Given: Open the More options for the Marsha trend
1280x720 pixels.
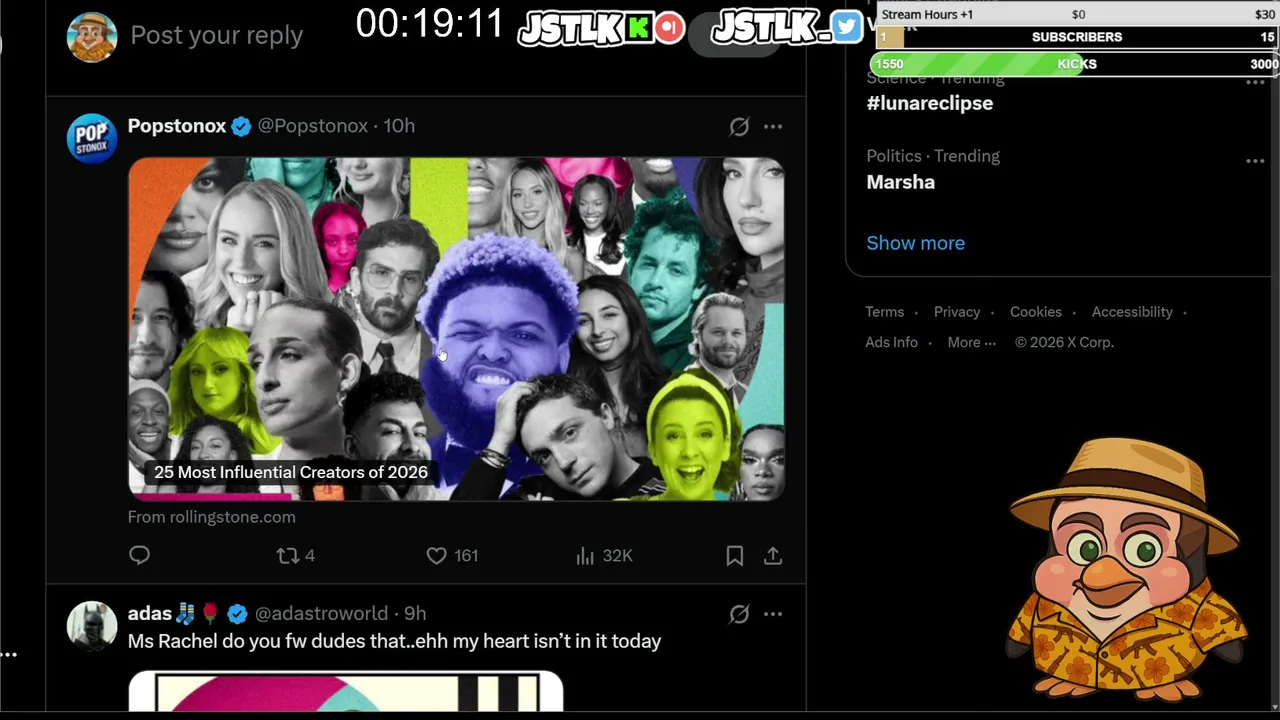Looking at the screenshot, I should [x=1255, y=160].
